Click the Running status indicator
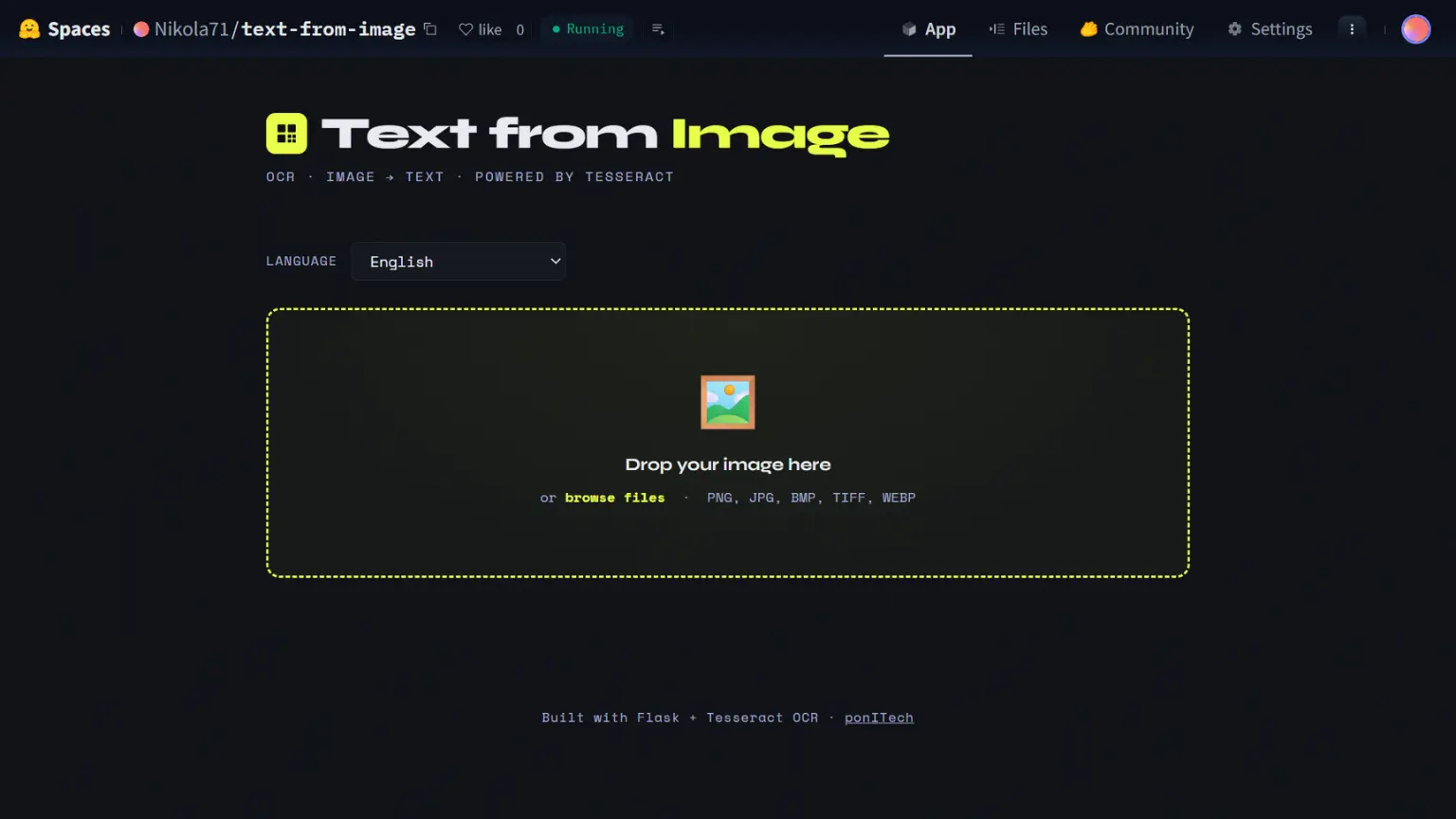The image size is (1456, 819). point(587,28)
